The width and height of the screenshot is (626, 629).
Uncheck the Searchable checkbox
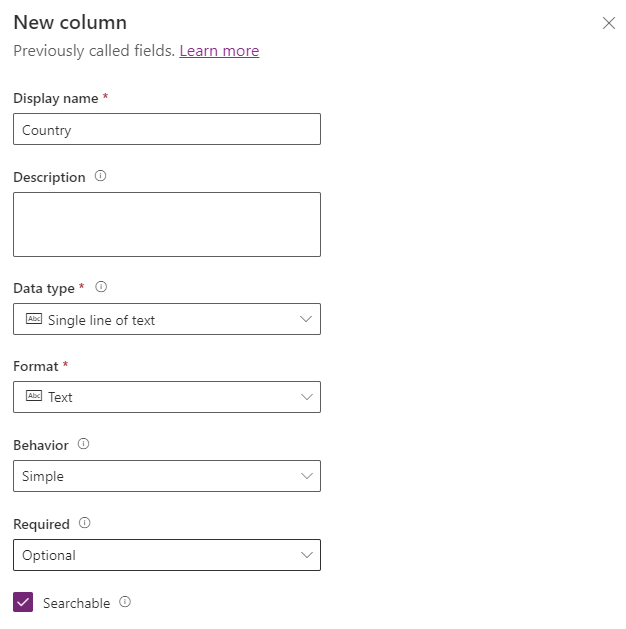click(x=23, y=602)
